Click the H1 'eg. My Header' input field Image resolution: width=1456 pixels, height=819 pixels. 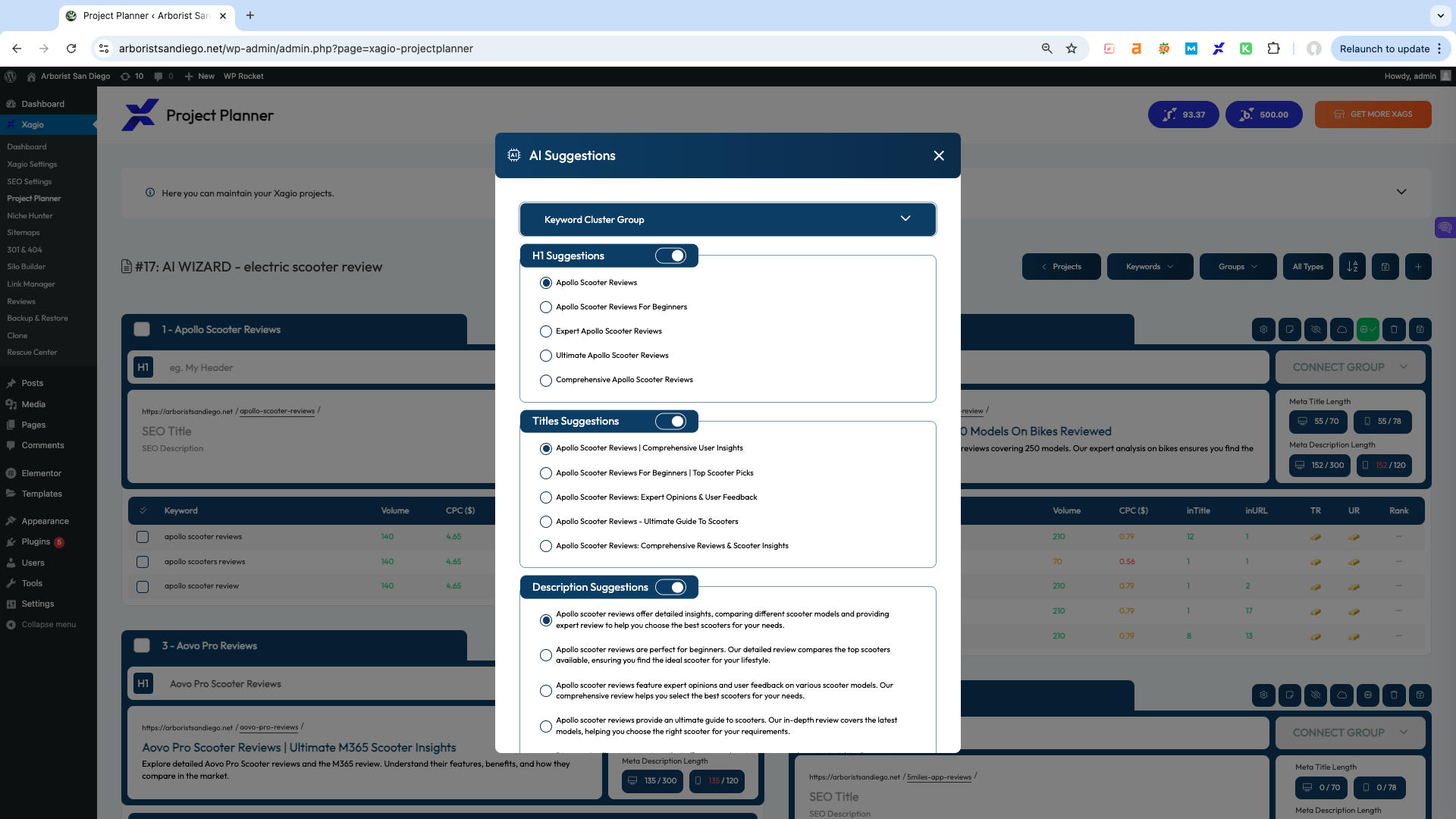point(326,367)
